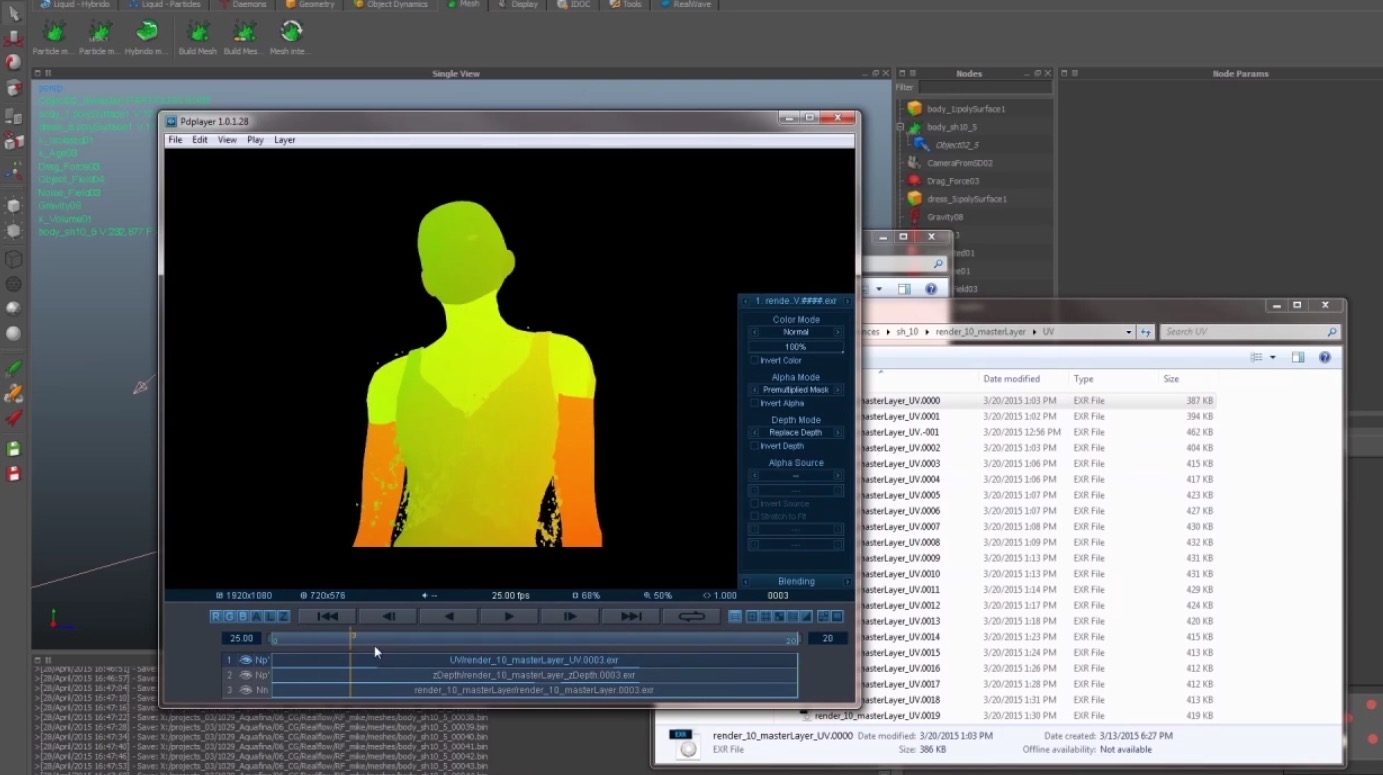Click next arrow beside Color Mode Normal
Screen dimensions: 1383x775
tap(838, 332)
